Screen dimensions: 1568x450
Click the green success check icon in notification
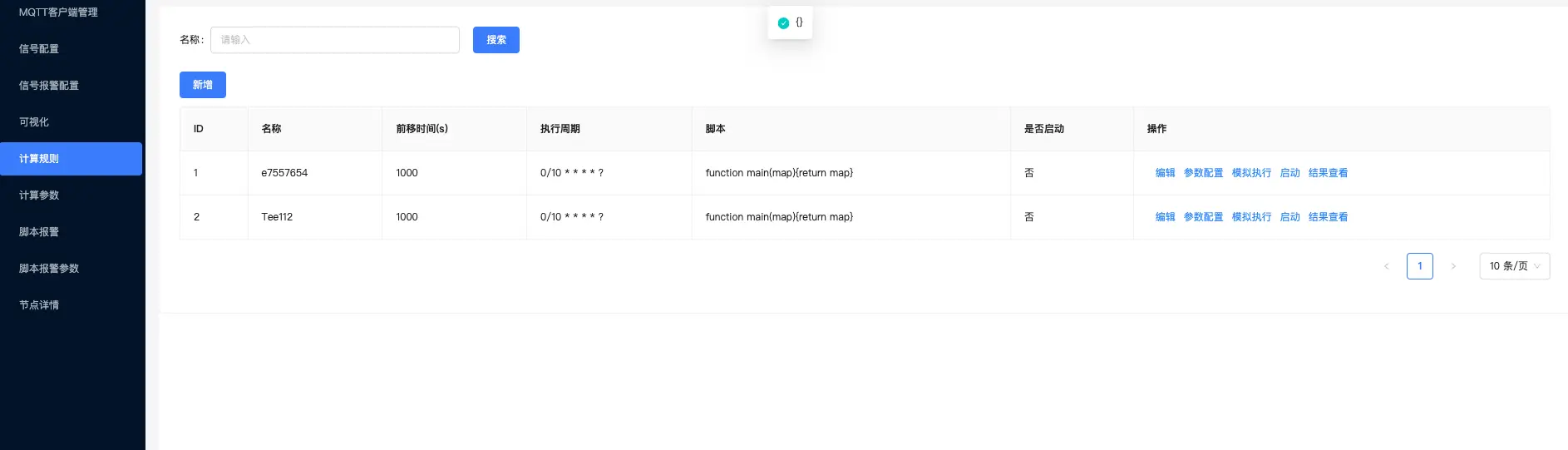click(x=783, y=23)
